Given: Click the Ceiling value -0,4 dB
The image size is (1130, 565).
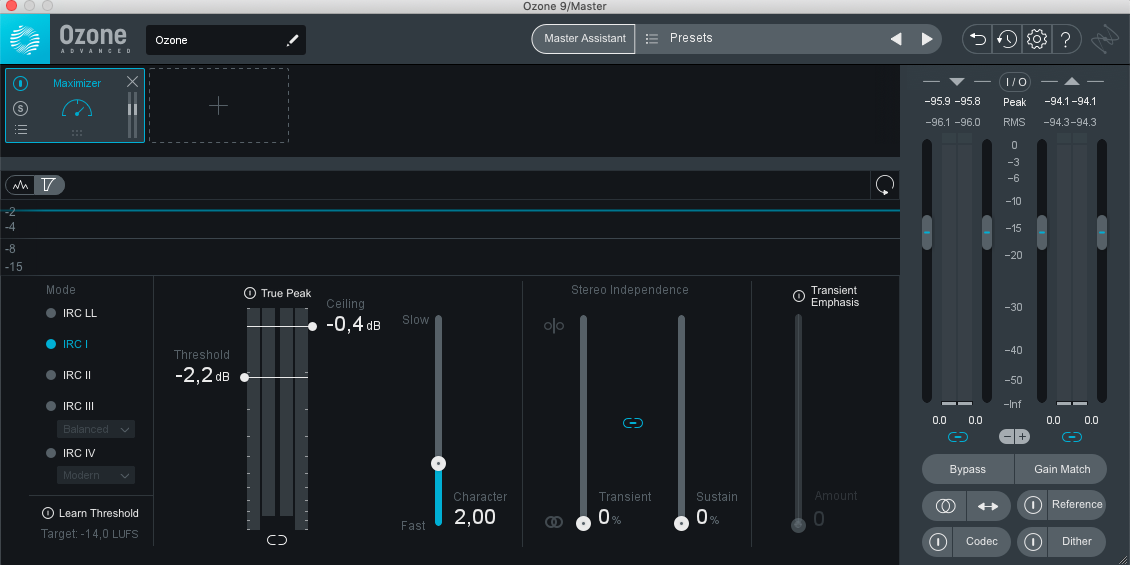Looking at the screenshot, I should [353, 325].
